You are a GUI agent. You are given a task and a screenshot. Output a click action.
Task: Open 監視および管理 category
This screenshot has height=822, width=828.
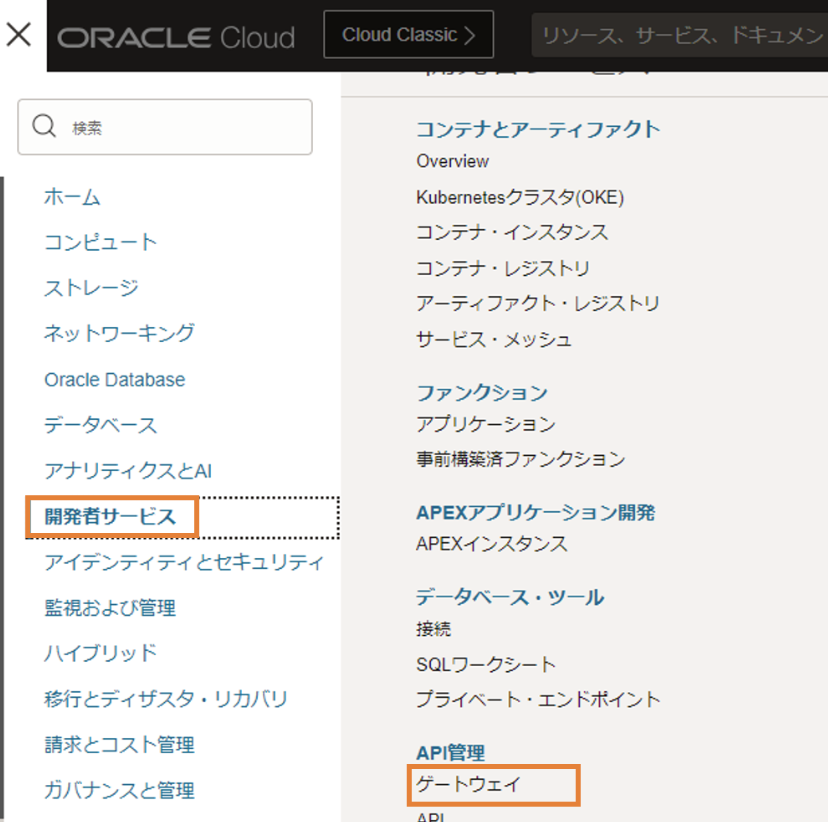pyautogui.click(x=110, y=608)
